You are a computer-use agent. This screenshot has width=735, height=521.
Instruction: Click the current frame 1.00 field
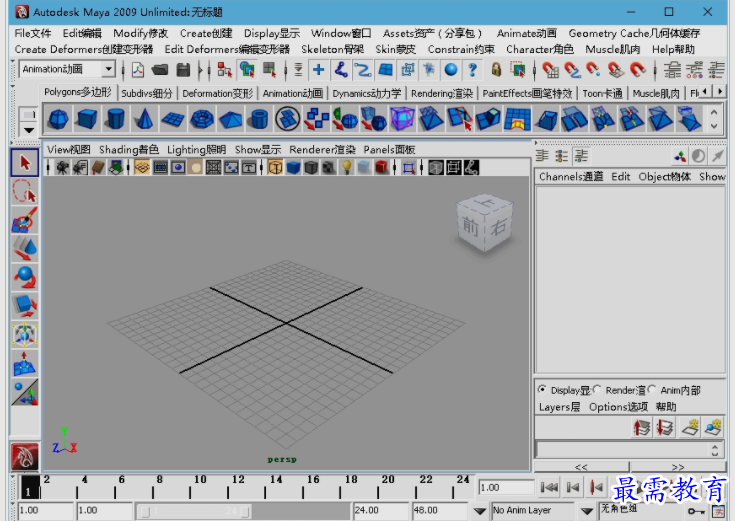506,488
